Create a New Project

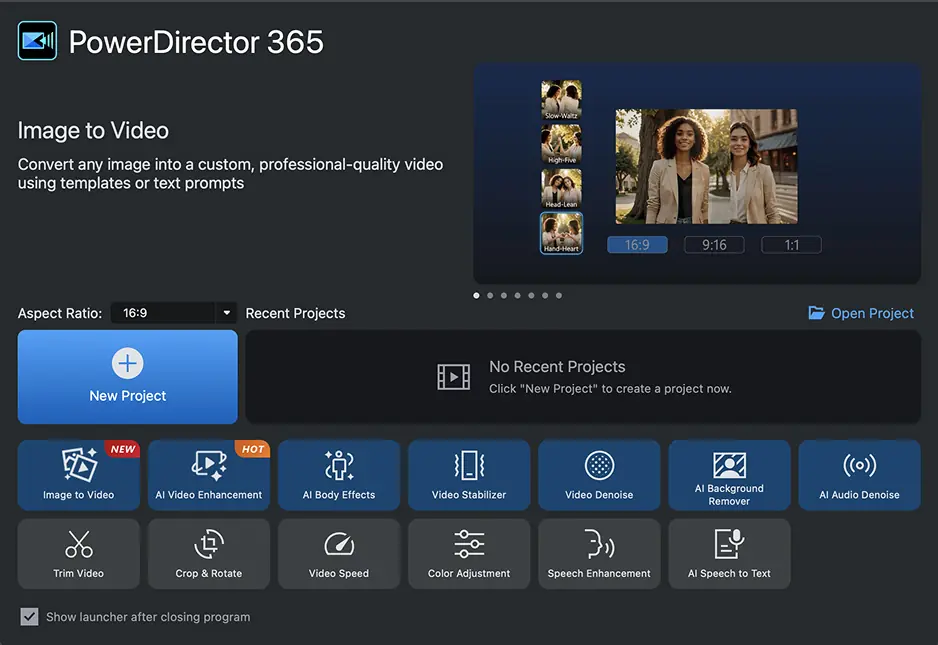pos(127,377)
